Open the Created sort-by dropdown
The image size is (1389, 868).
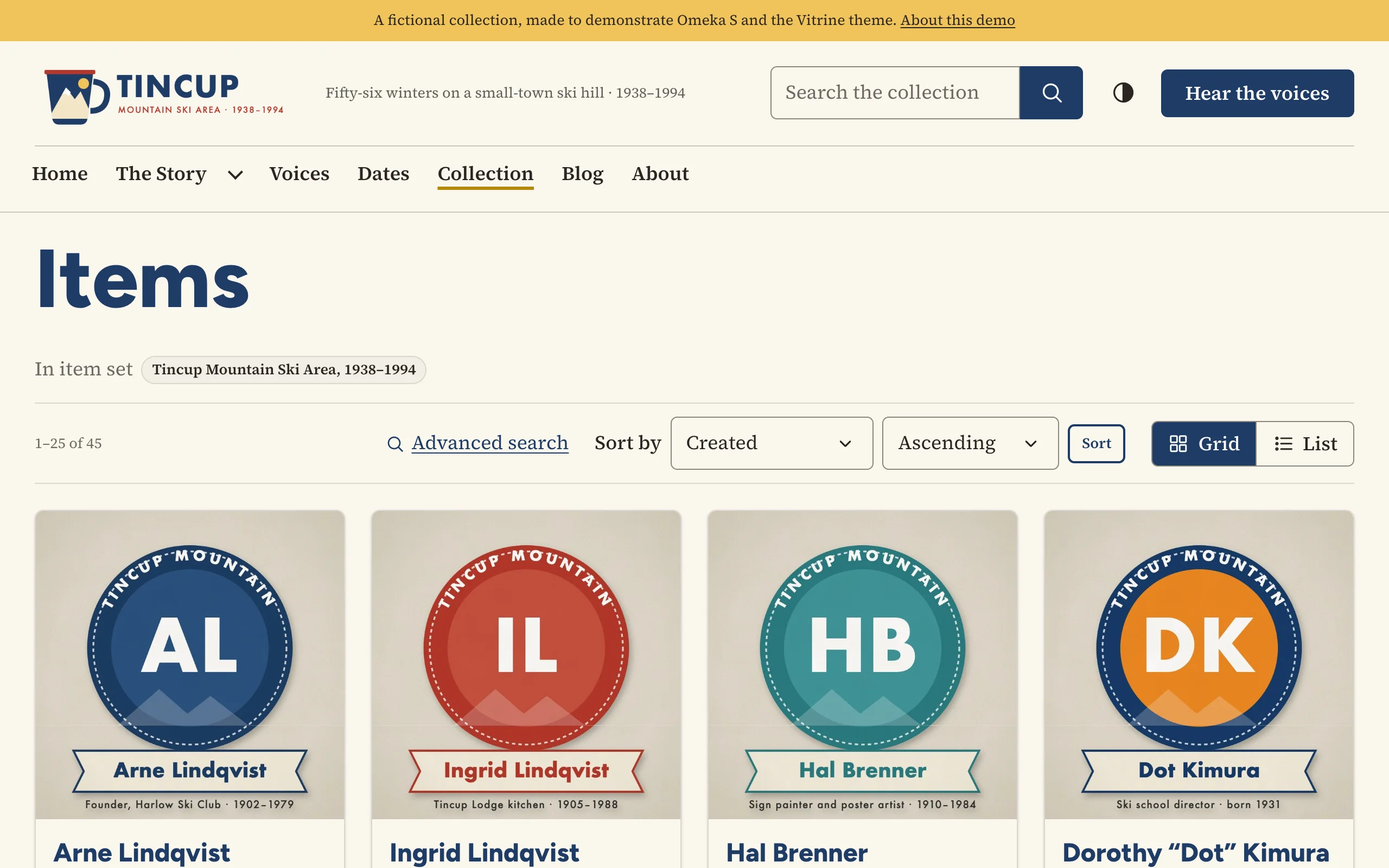tap(772, 443)
